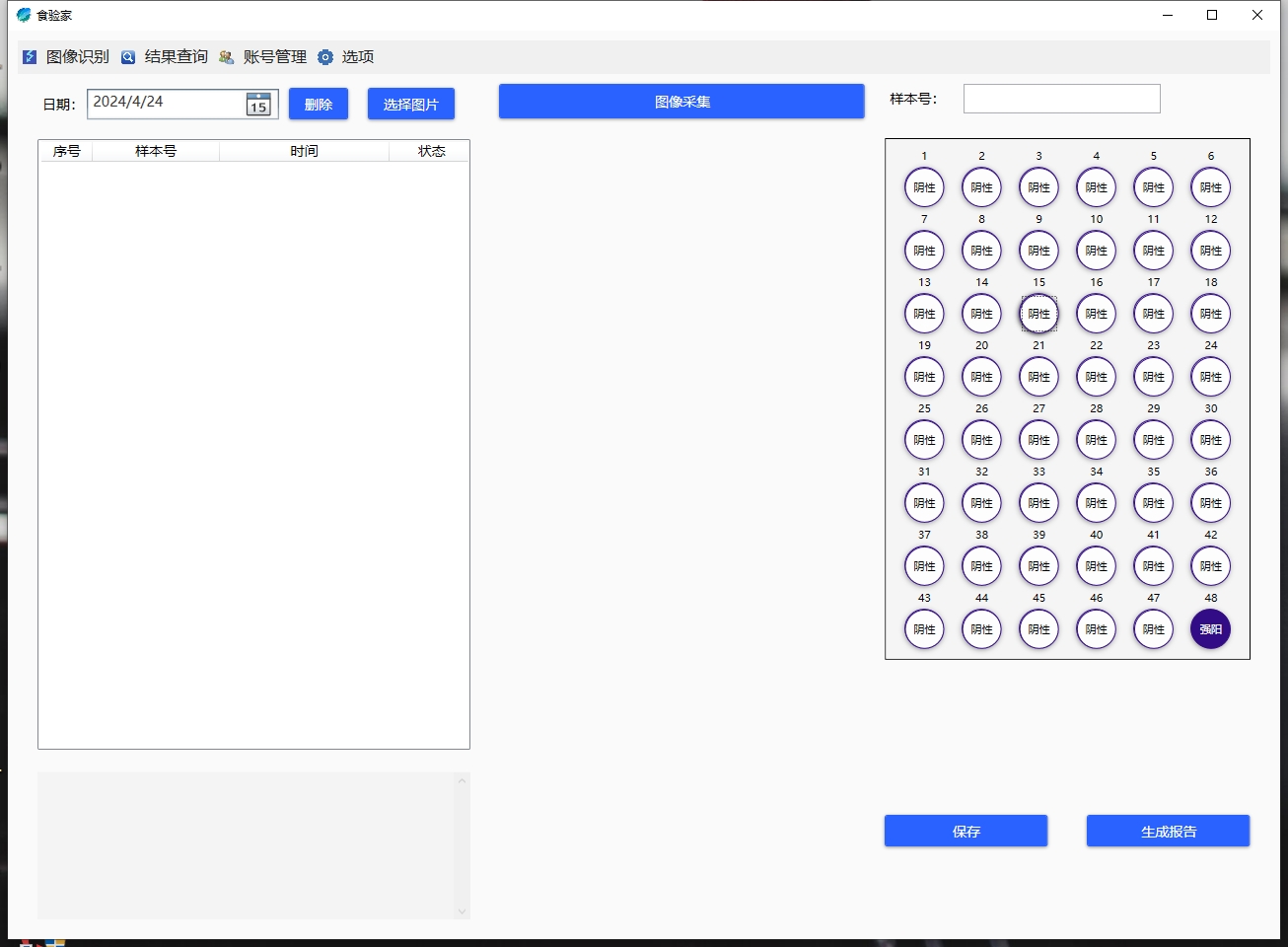Focus the 样本号 input field
1288x947 pixels.
[x=1062, y=99]
